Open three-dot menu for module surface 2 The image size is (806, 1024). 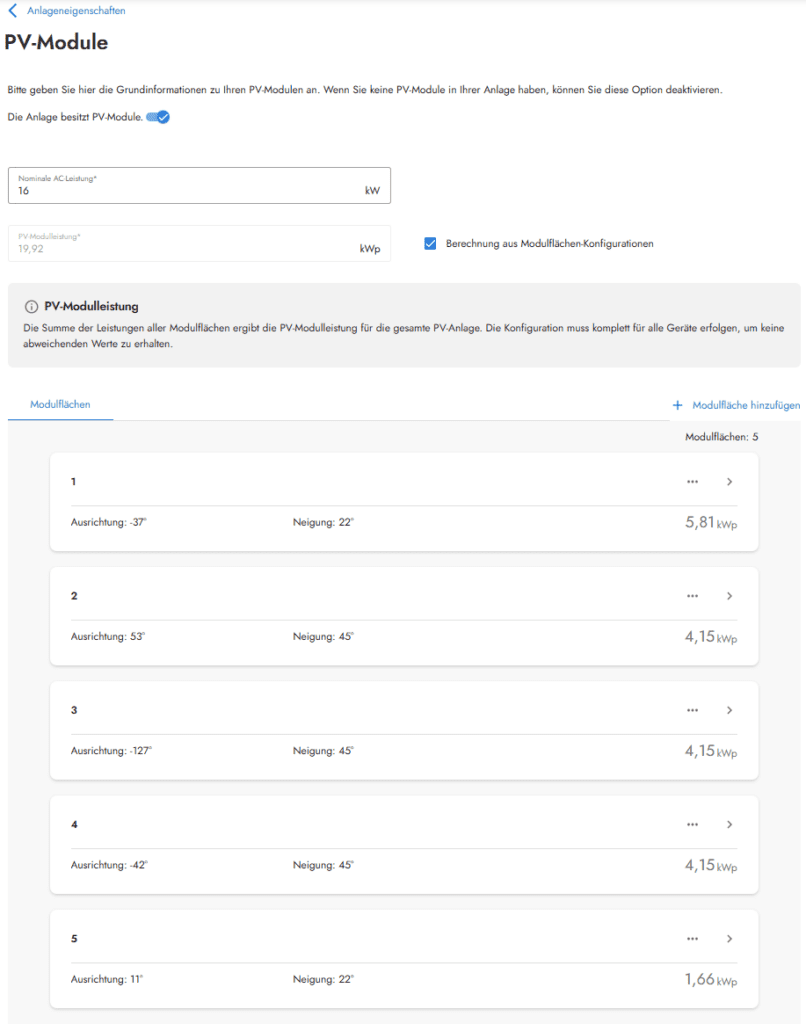692,596
